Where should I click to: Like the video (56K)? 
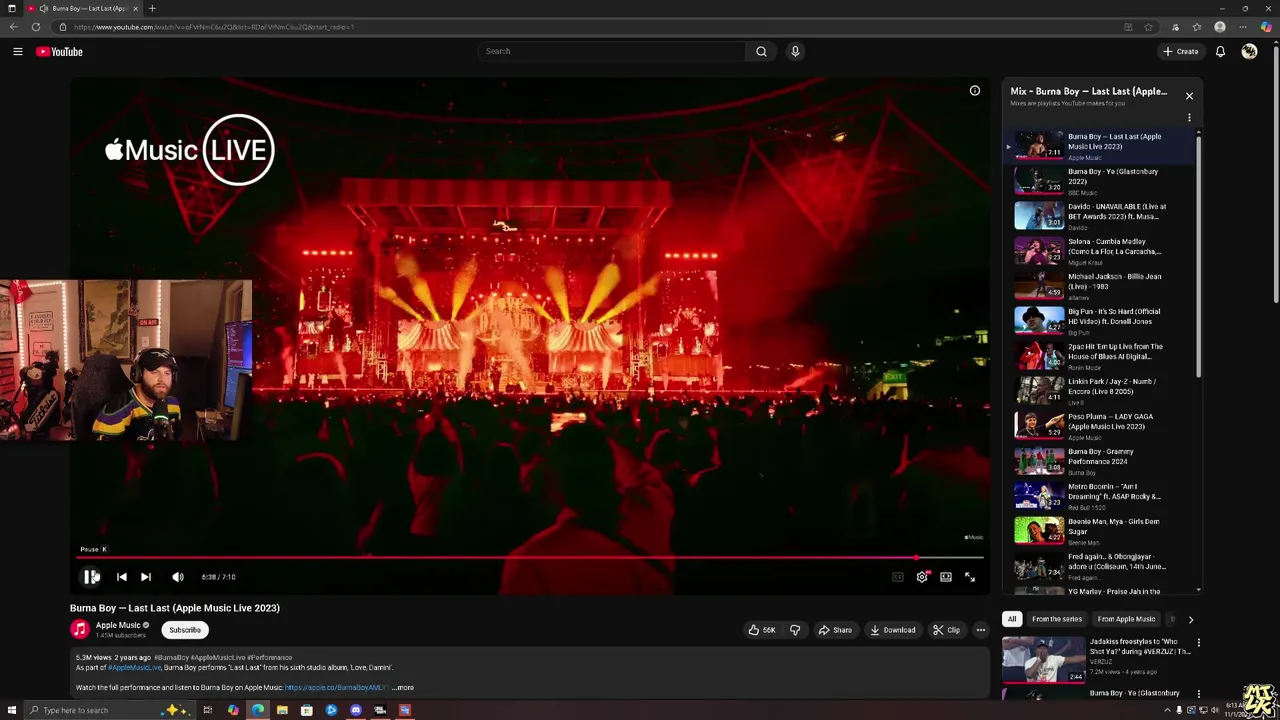coord(762,630)
